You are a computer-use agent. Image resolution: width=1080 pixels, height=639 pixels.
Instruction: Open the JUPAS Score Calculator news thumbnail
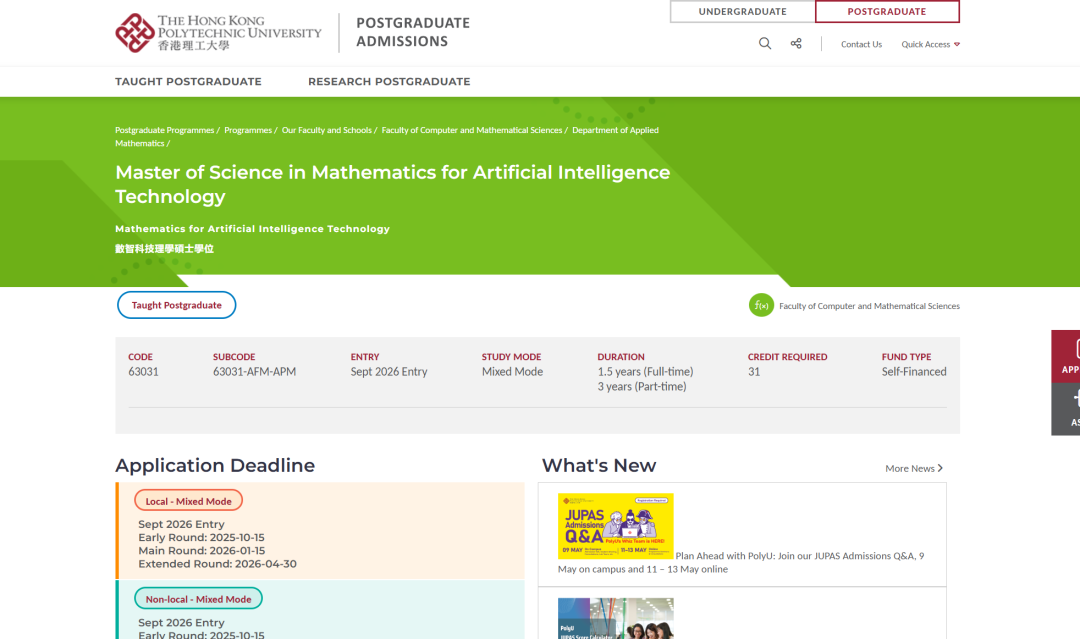(616, 618)
